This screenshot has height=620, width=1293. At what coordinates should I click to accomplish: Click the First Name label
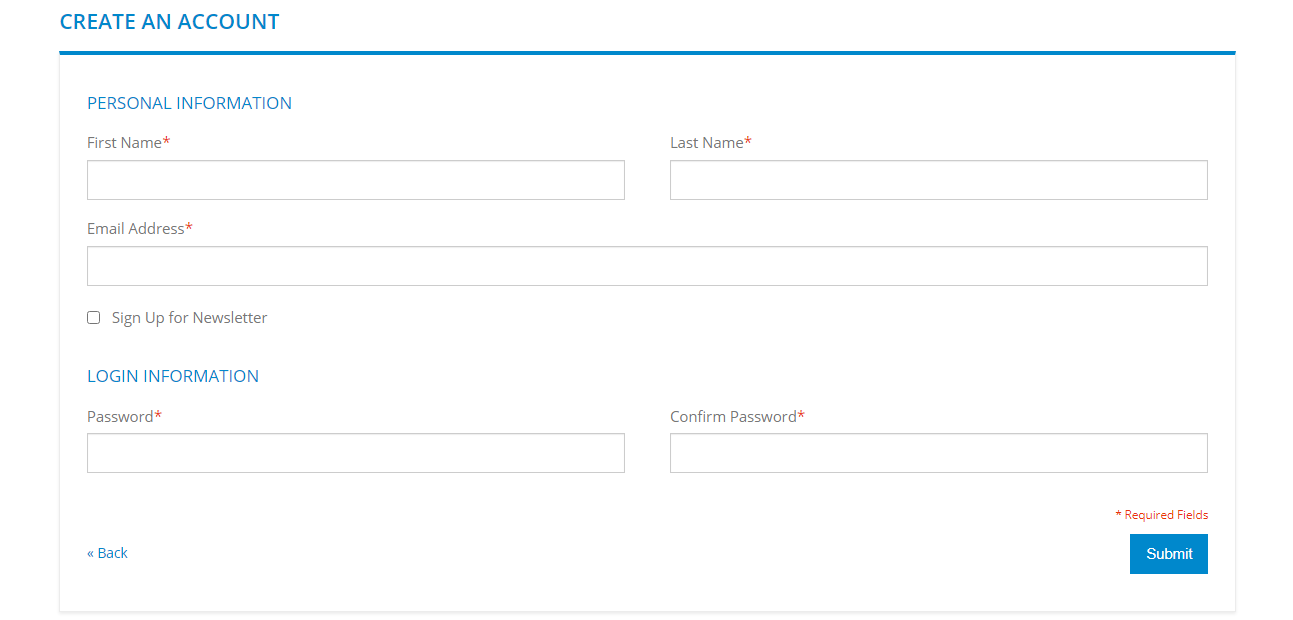coord(124,143)
